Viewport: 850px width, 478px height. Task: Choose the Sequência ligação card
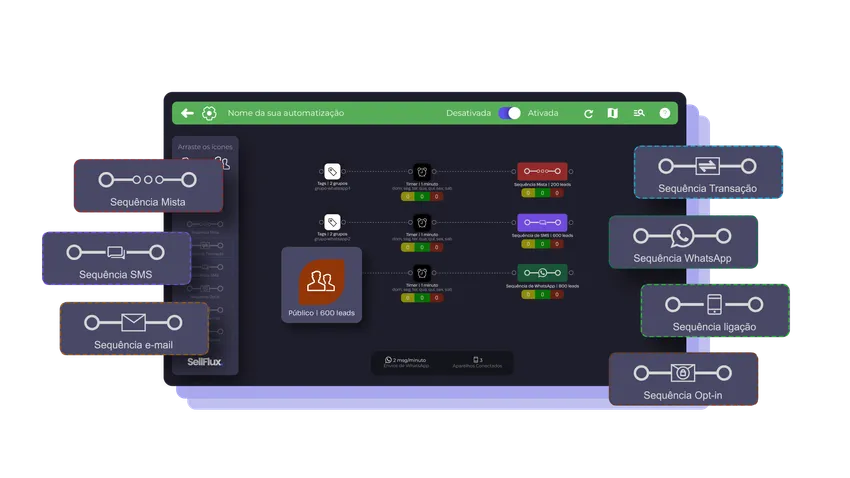tap(714, 310)
